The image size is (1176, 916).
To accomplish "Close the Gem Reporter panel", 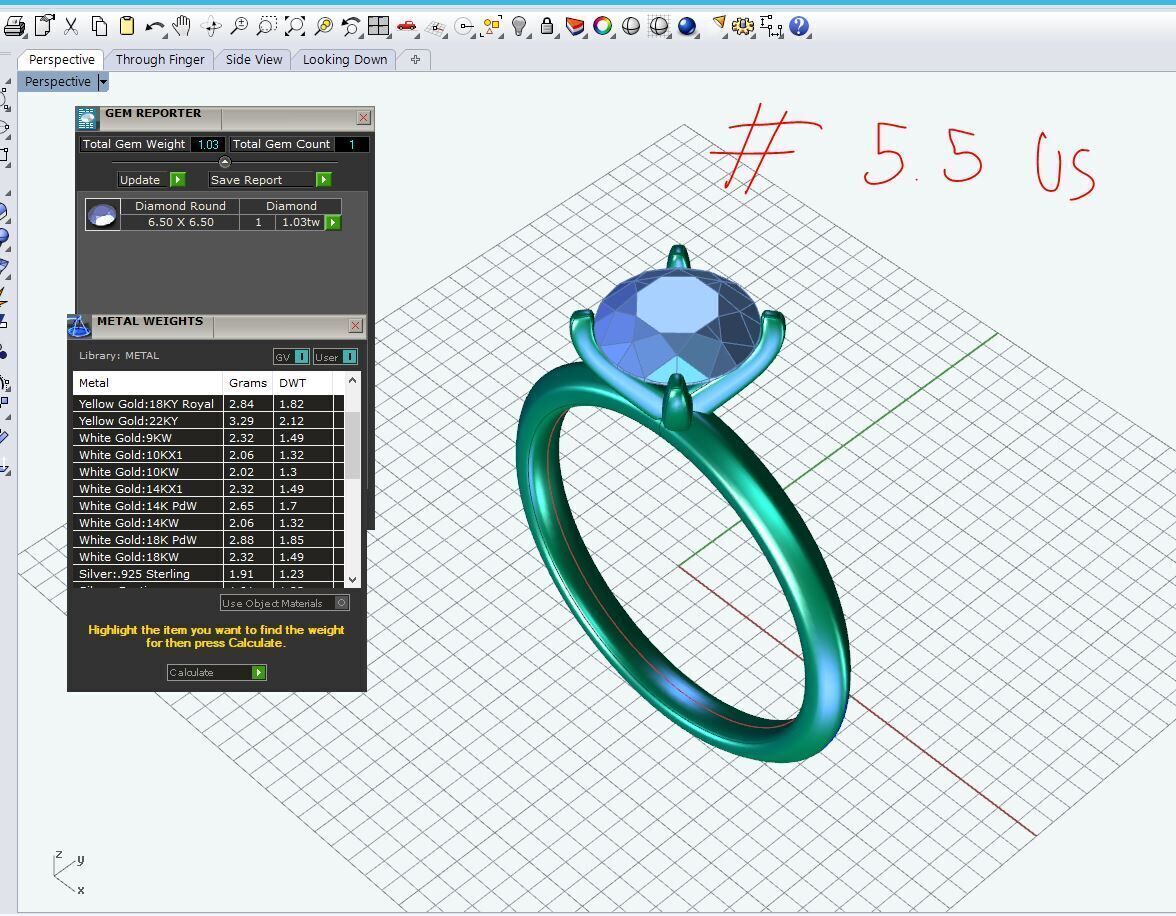I will point(364,118).
